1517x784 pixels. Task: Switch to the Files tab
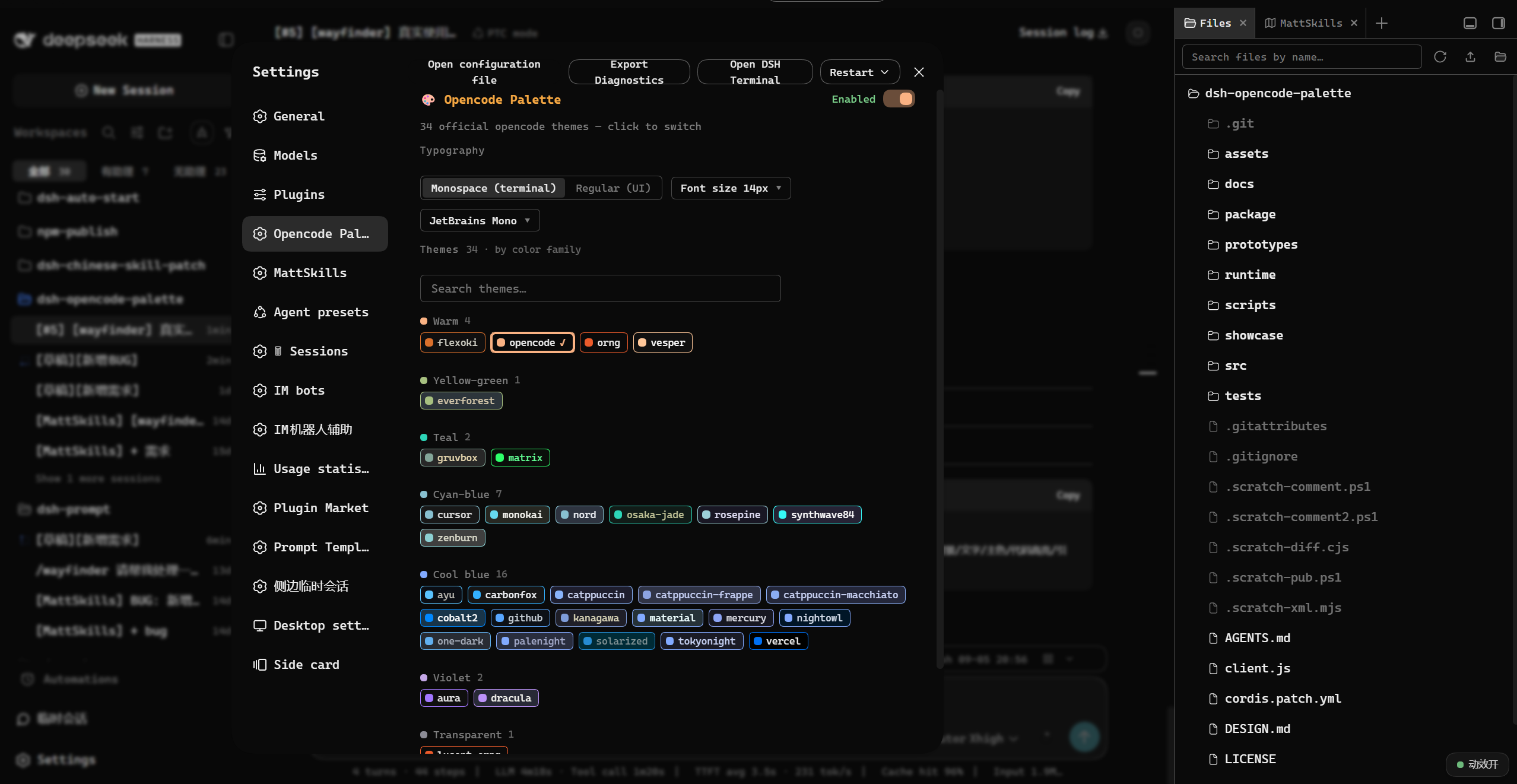coord(1208,23)
